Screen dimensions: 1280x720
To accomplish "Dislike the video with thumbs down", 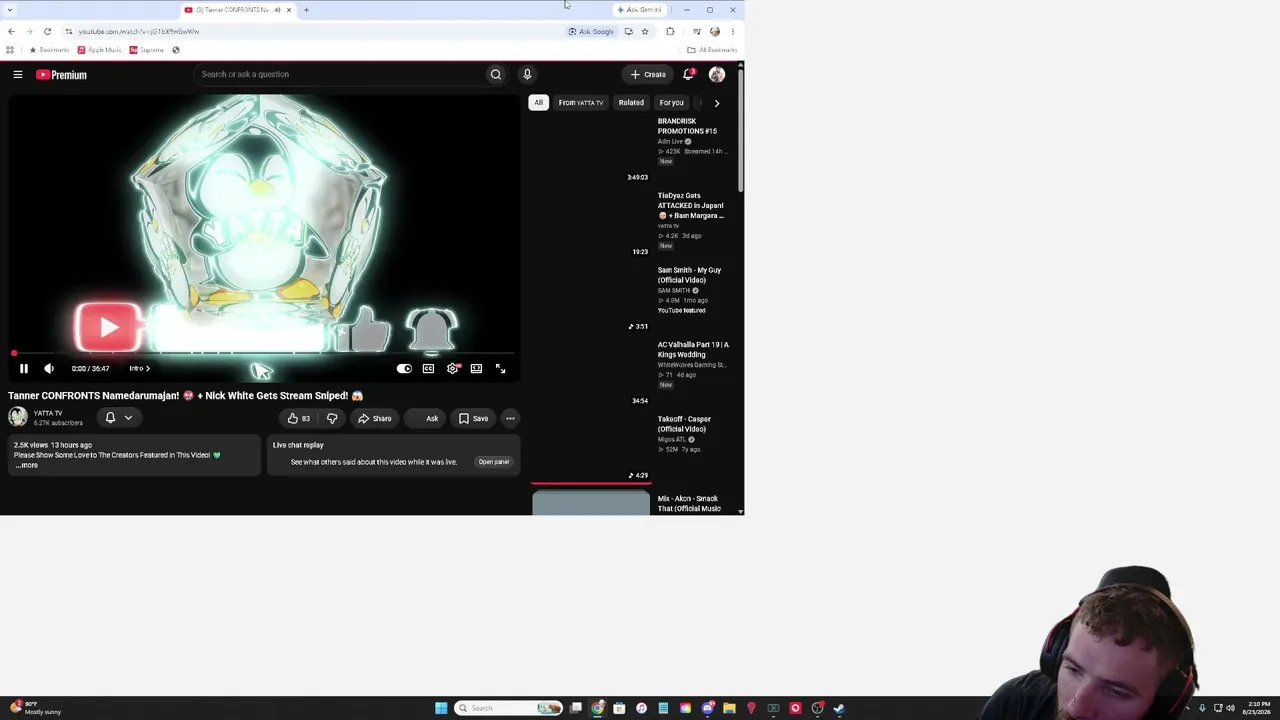I will 332,418.
